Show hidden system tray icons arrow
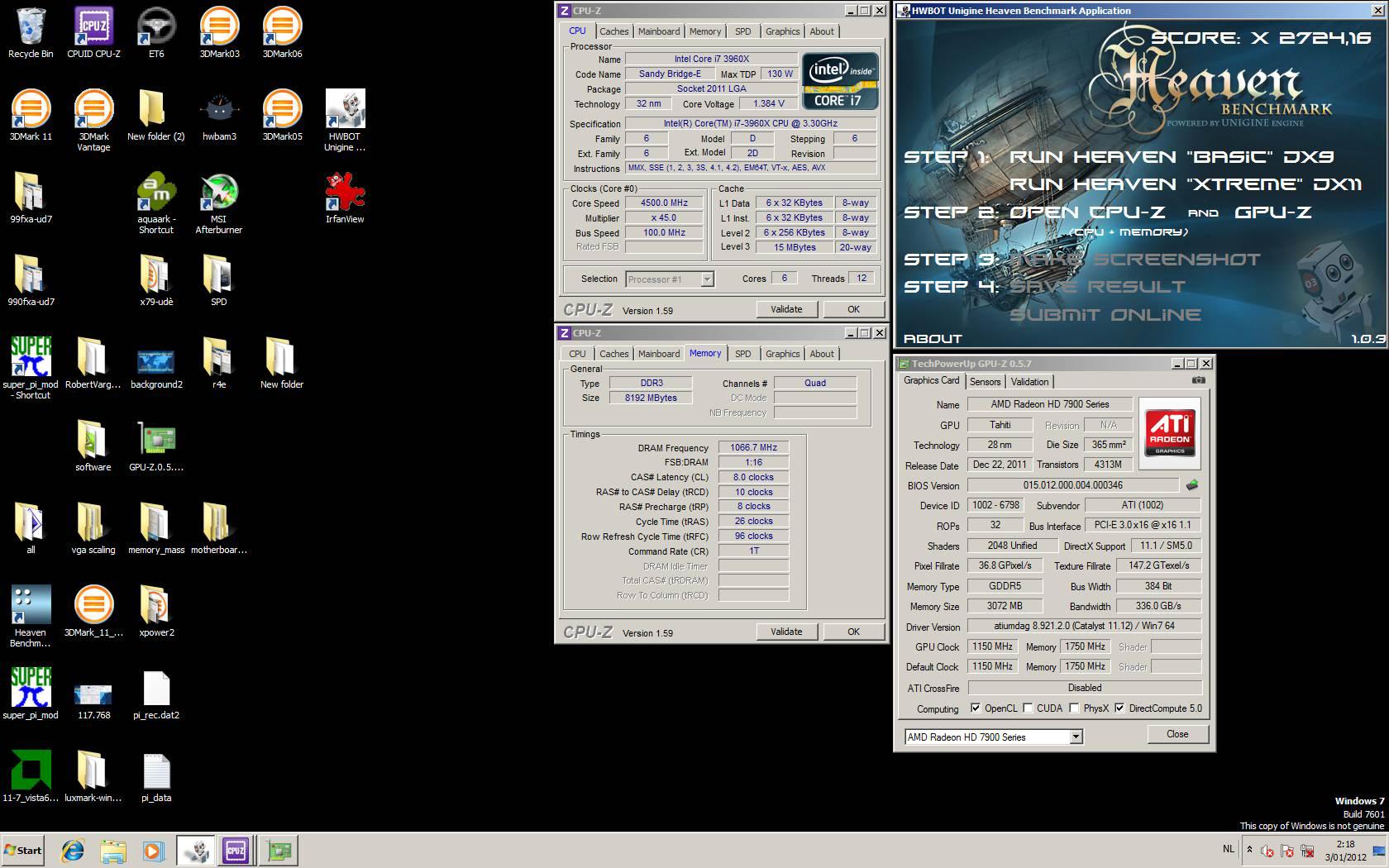 pyautogui.click(x=1249, y=849)
